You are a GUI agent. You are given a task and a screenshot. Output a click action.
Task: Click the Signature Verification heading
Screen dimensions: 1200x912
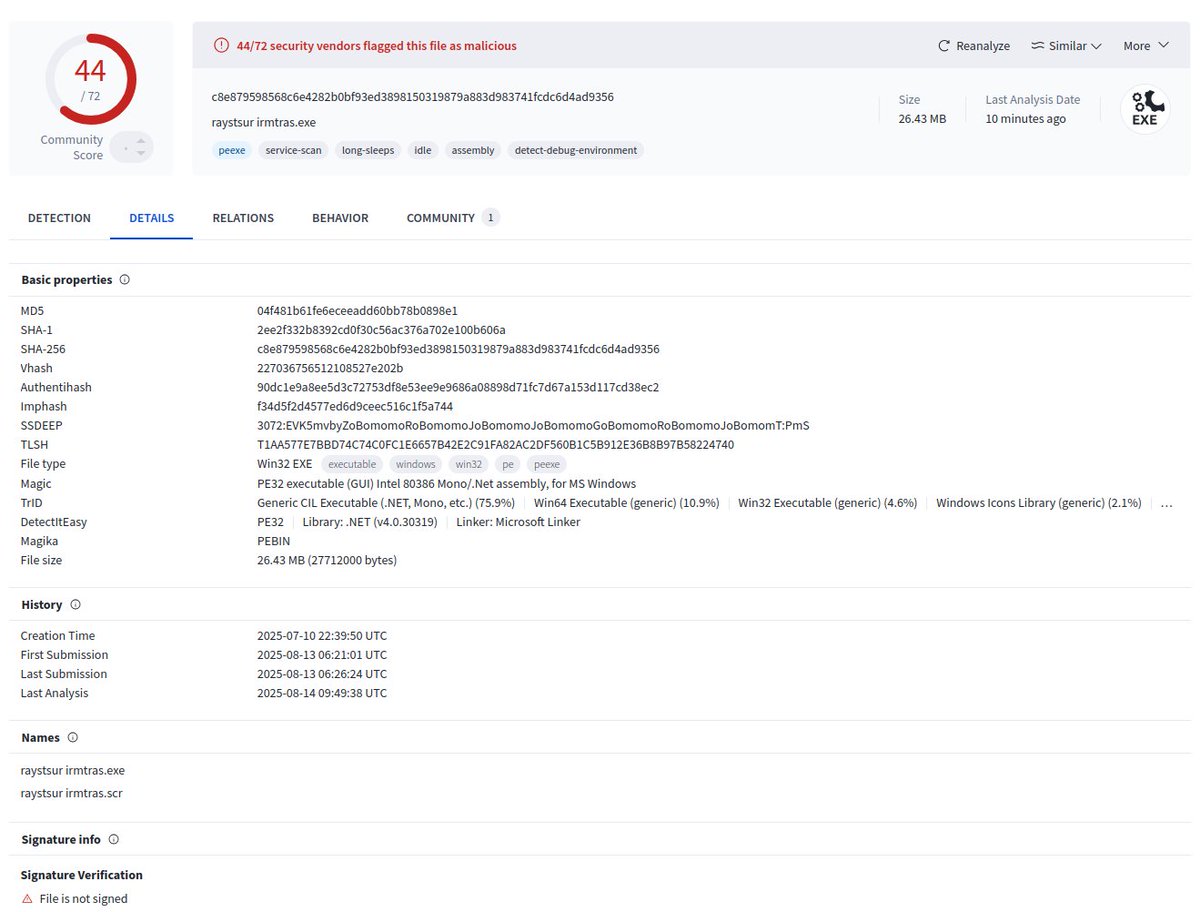click(82, 875)
